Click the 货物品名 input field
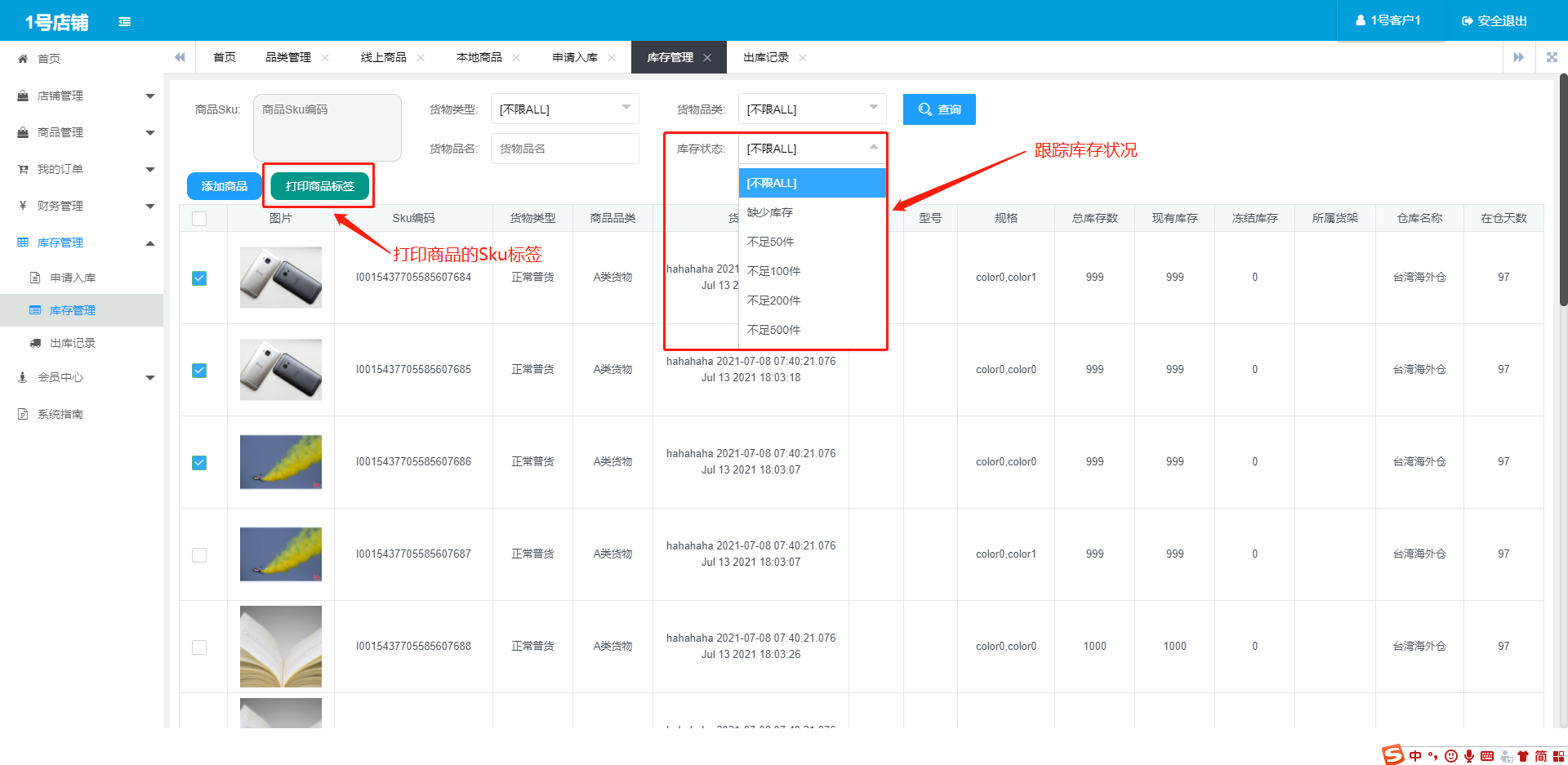This screenshot has height=765, width=1568. [x=565, y=149]
